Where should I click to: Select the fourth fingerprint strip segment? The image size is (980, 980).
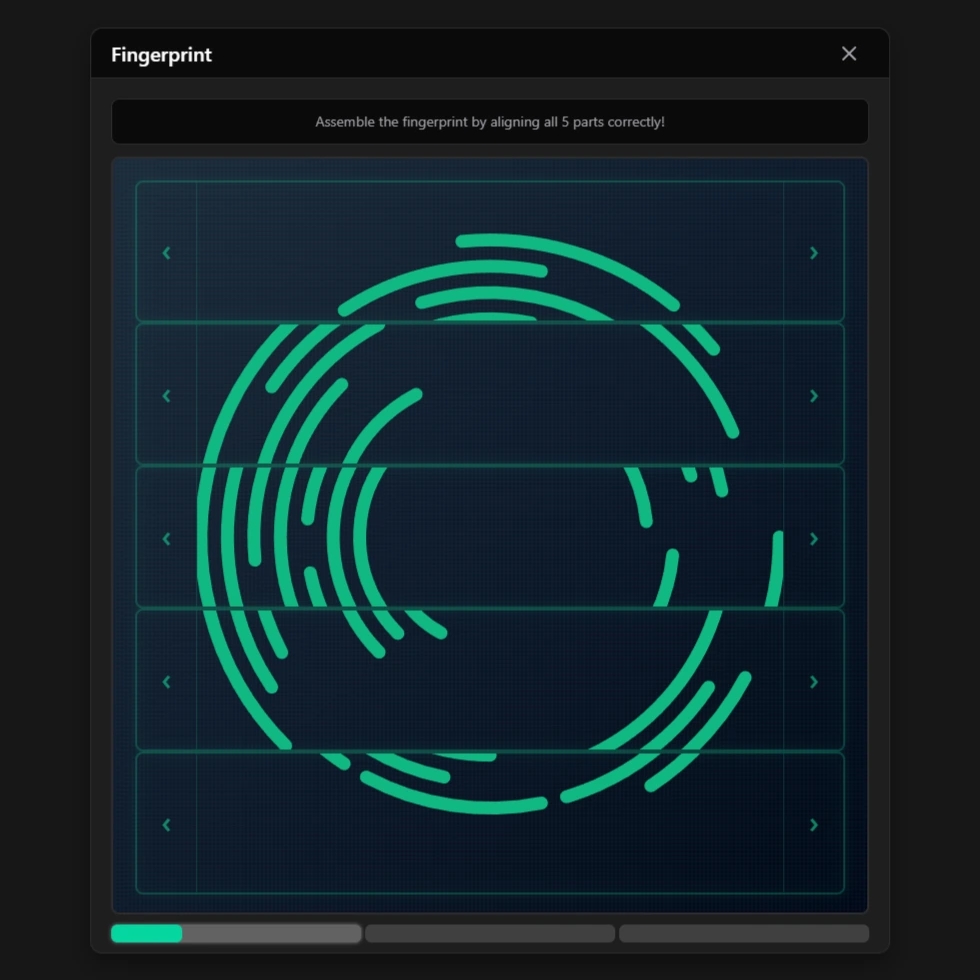(490, 680)
